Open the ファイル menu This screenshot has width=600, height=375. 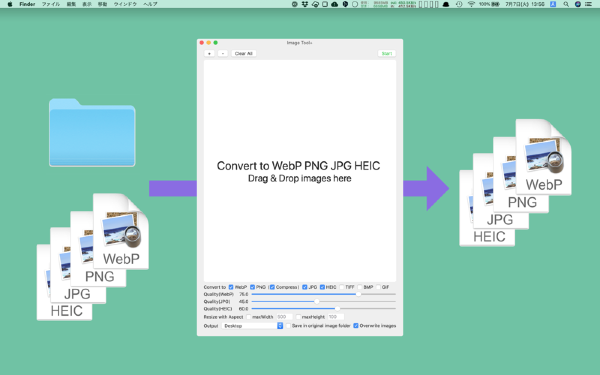click(51, 4)
